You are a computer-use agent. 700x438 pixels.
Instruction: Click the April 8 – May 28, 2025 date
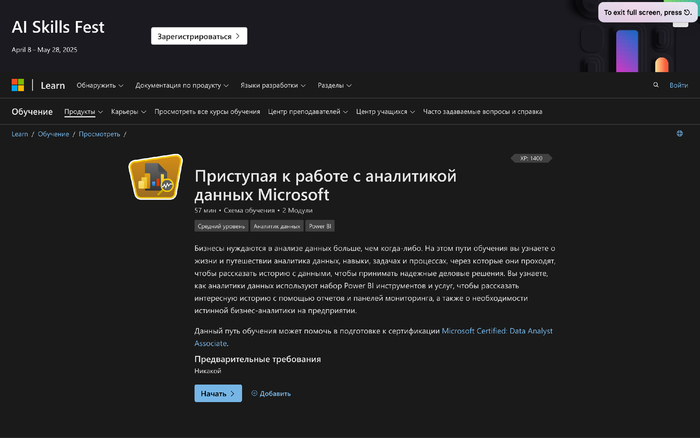[x=44, y=50]
